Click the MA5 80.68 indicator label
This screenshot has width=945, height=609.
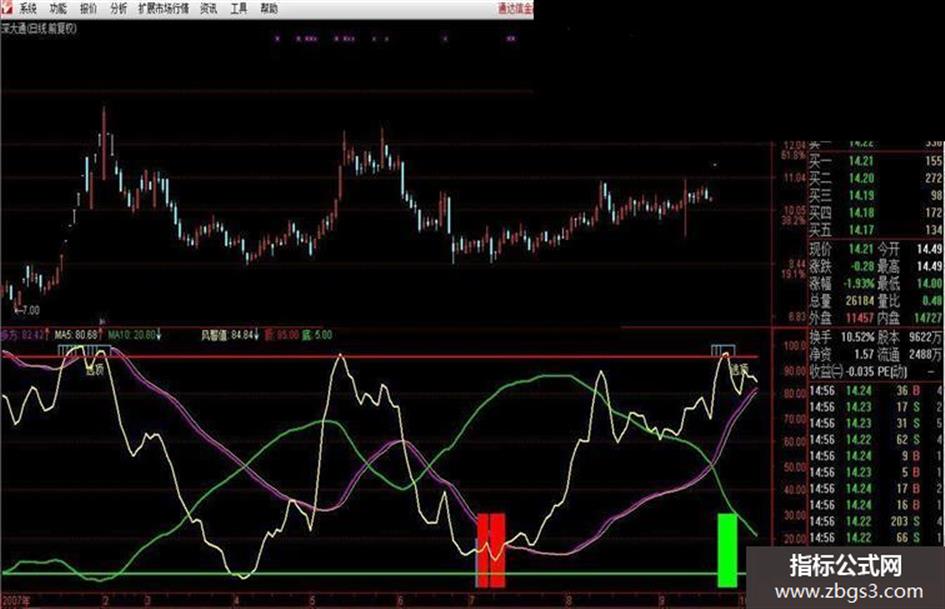[x=76, y=335]
